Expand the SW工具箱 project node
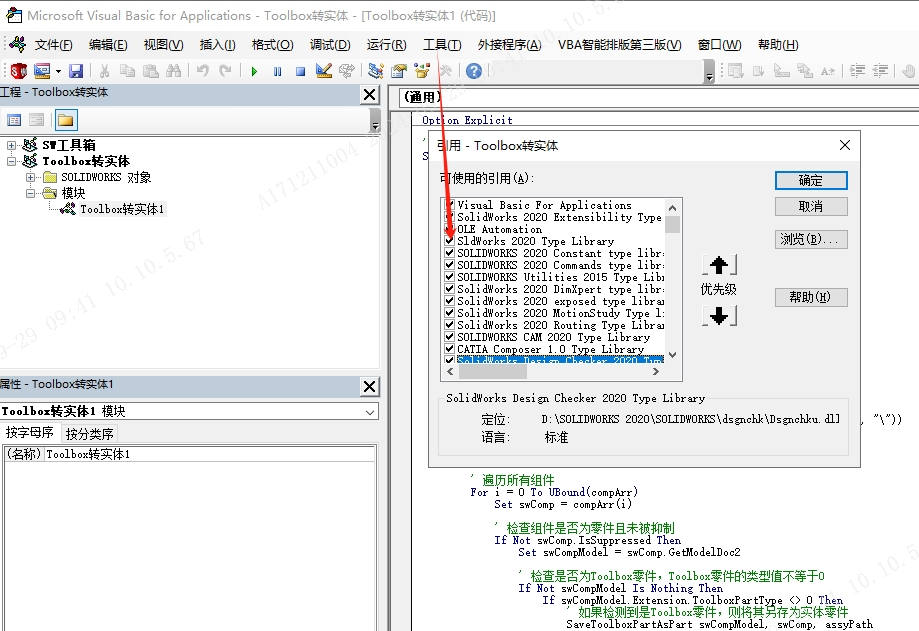 point(11,145)
